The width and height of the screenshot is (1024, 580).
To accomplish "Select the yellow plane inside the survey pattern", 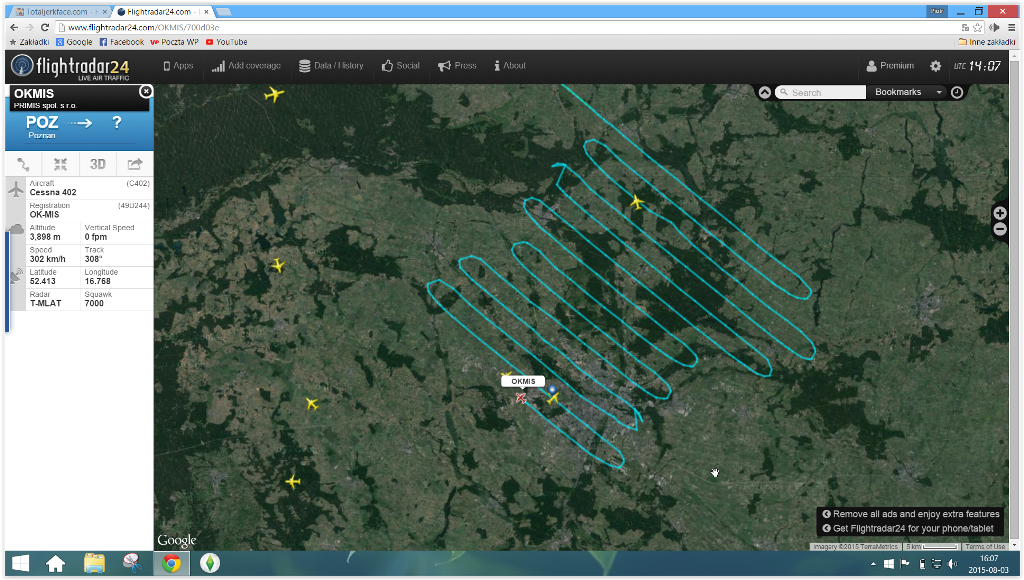I will (636, 202).
